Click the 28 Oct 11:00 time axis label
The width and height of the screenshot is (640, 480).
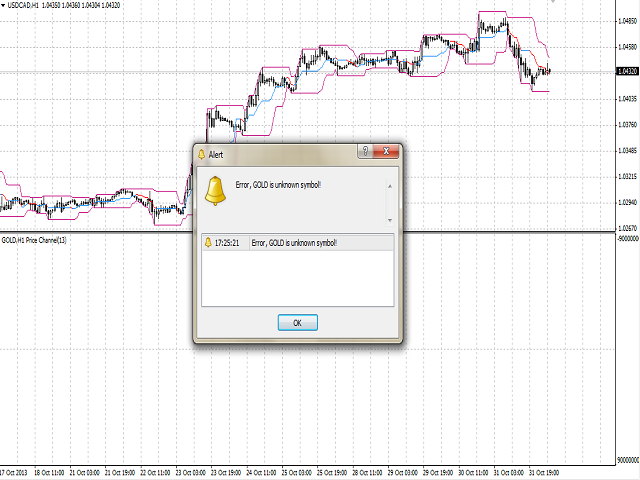[367, 473]
